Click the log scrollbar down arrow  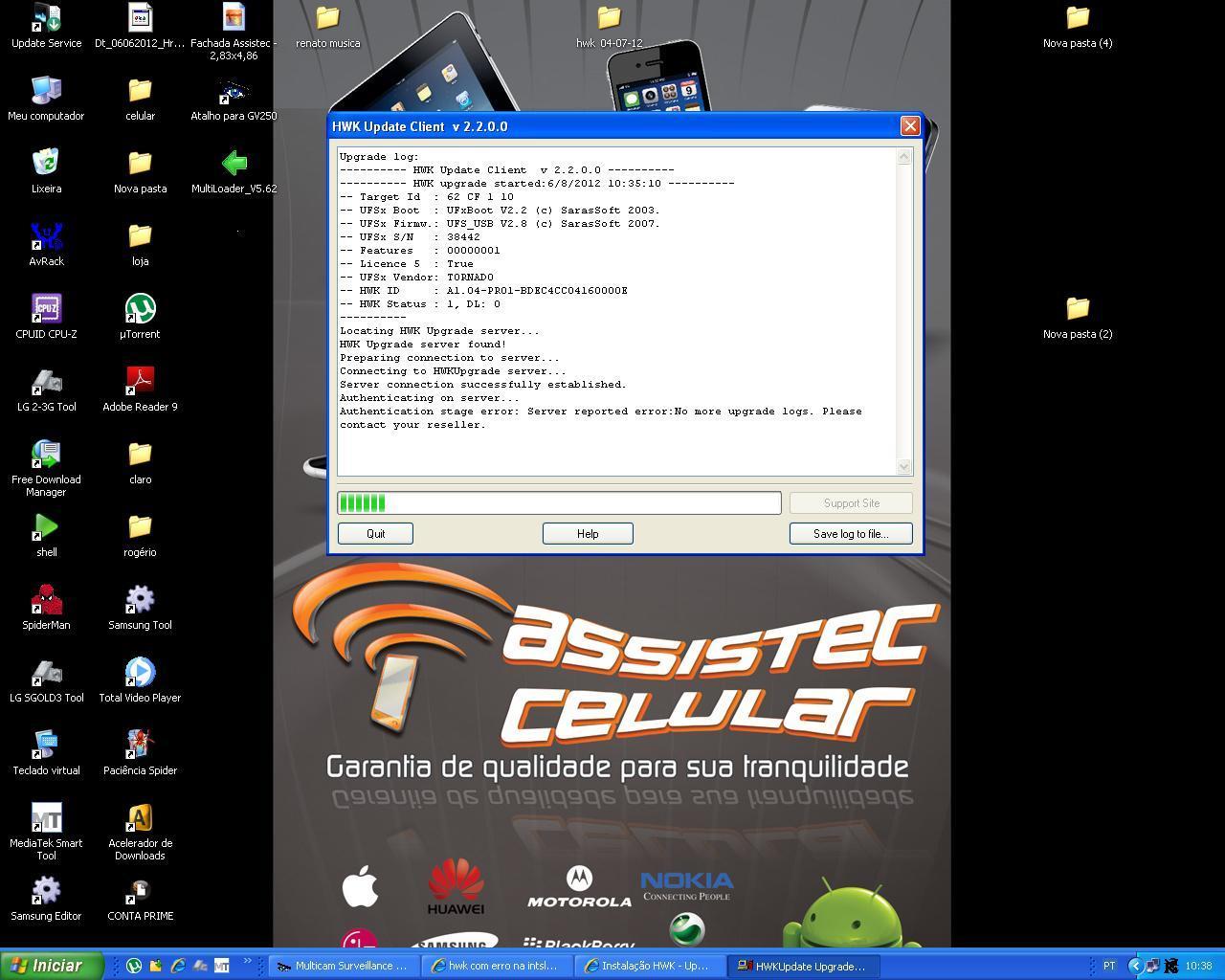coord(904,466)
